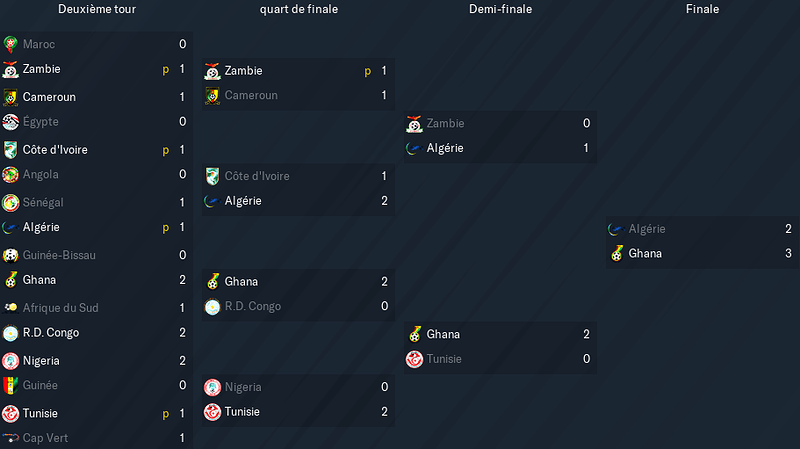800x449 pixels.
Task: Click Tunisie logo in the Demi-finale
Action: 414,359
